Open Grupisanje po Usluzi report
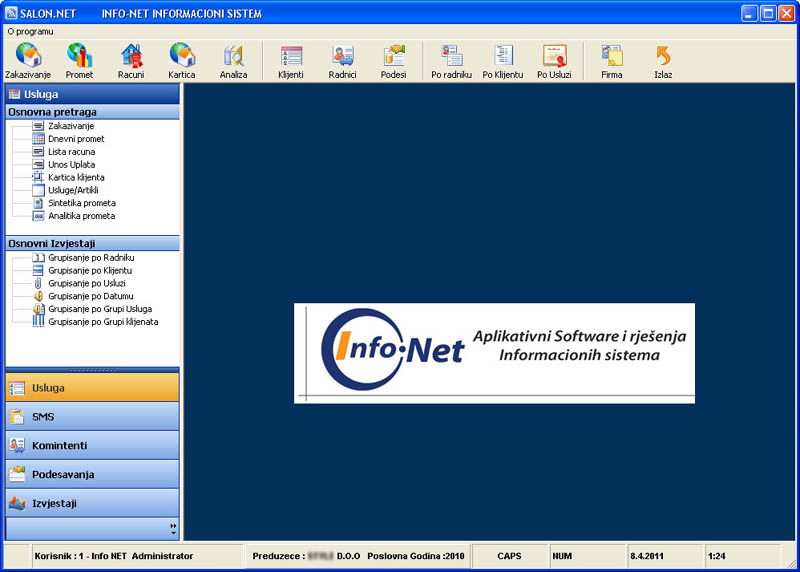 pos(87,283)
